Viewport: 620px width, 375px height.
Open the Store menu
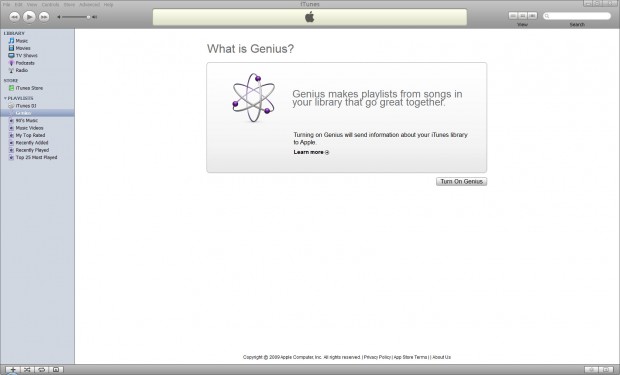click(69, 5)
